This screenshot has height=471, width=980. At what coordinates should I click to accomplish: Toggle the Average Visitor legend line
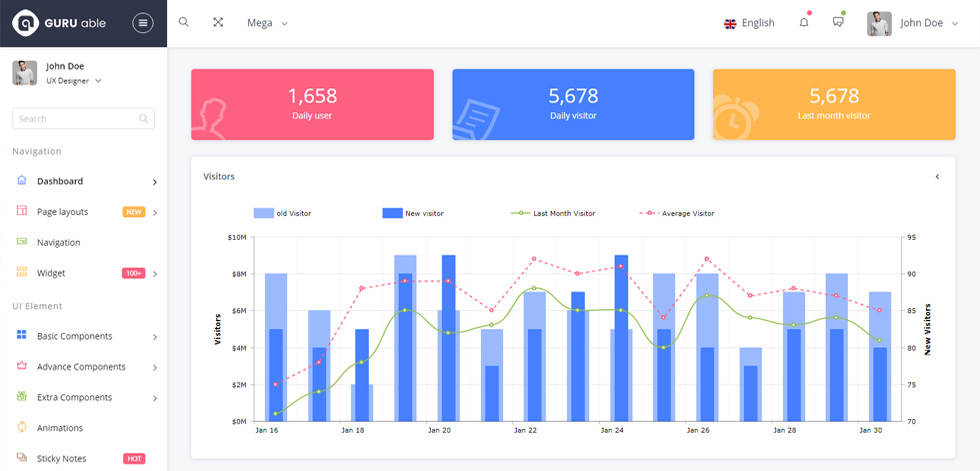point(677,213)
